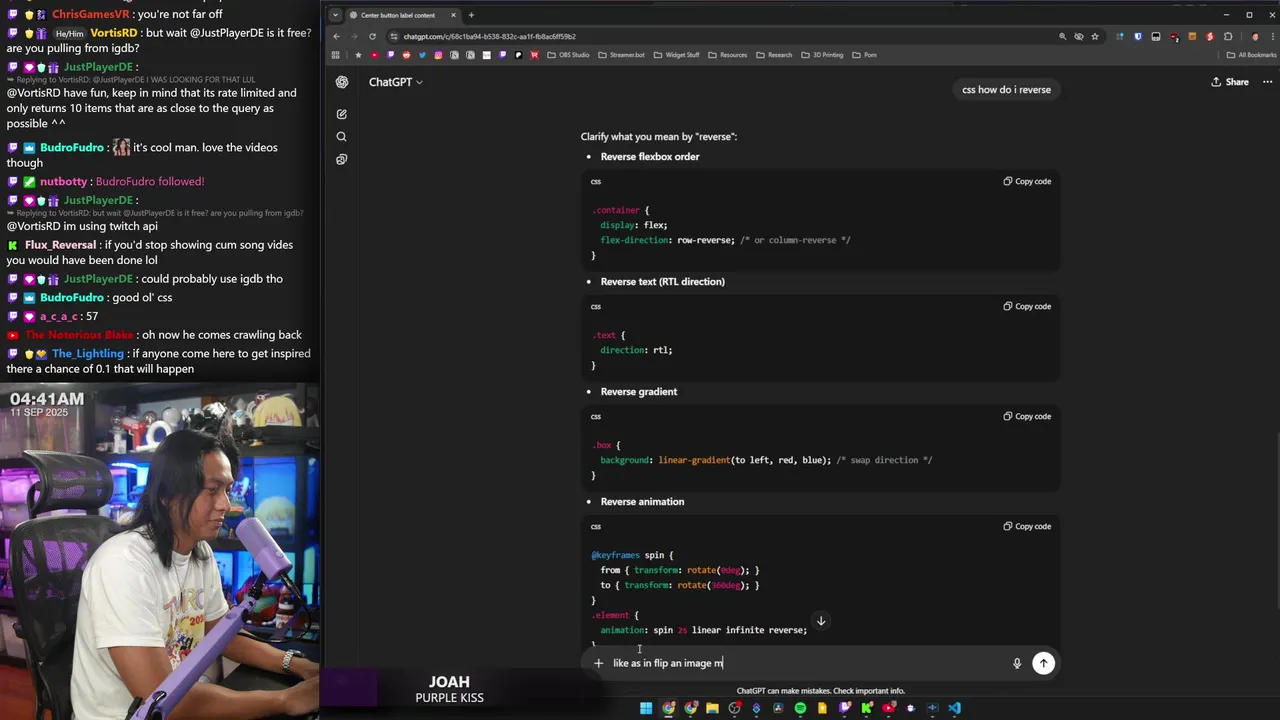Click the 'Reverse text (RTL direction)' heading
Image resolution: width=1280 pixels, height=720 pixels.
point(663,282)
